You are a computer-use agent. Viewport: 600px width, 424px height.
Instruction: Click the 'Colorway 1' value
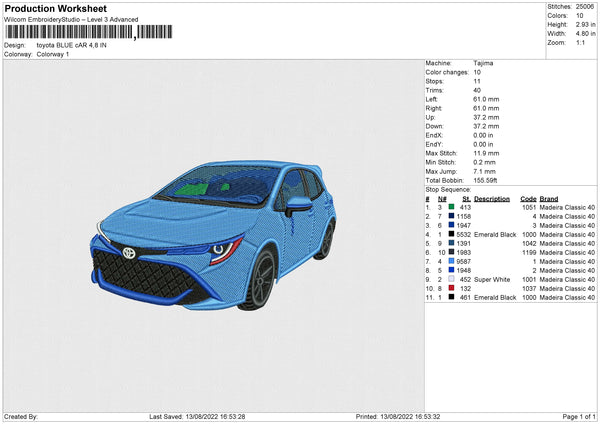(53, 54)
